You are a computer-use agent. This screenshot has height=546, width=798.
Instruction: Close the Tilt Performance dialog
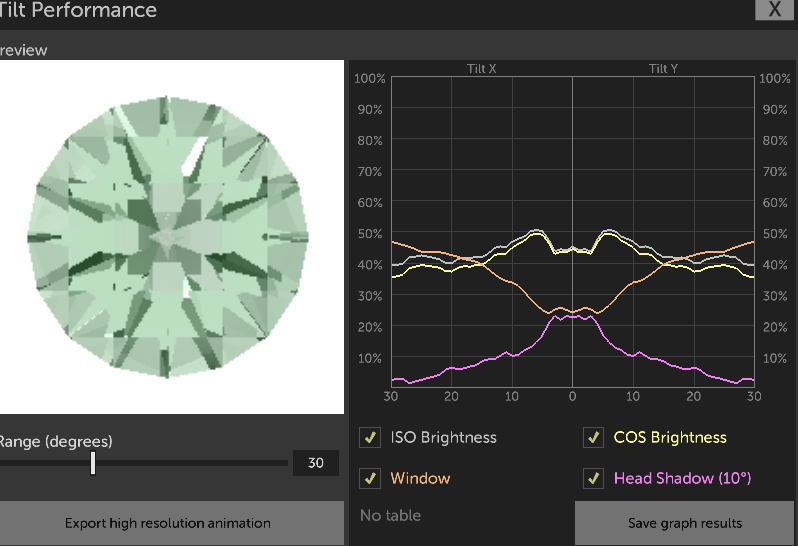(774, 10)
